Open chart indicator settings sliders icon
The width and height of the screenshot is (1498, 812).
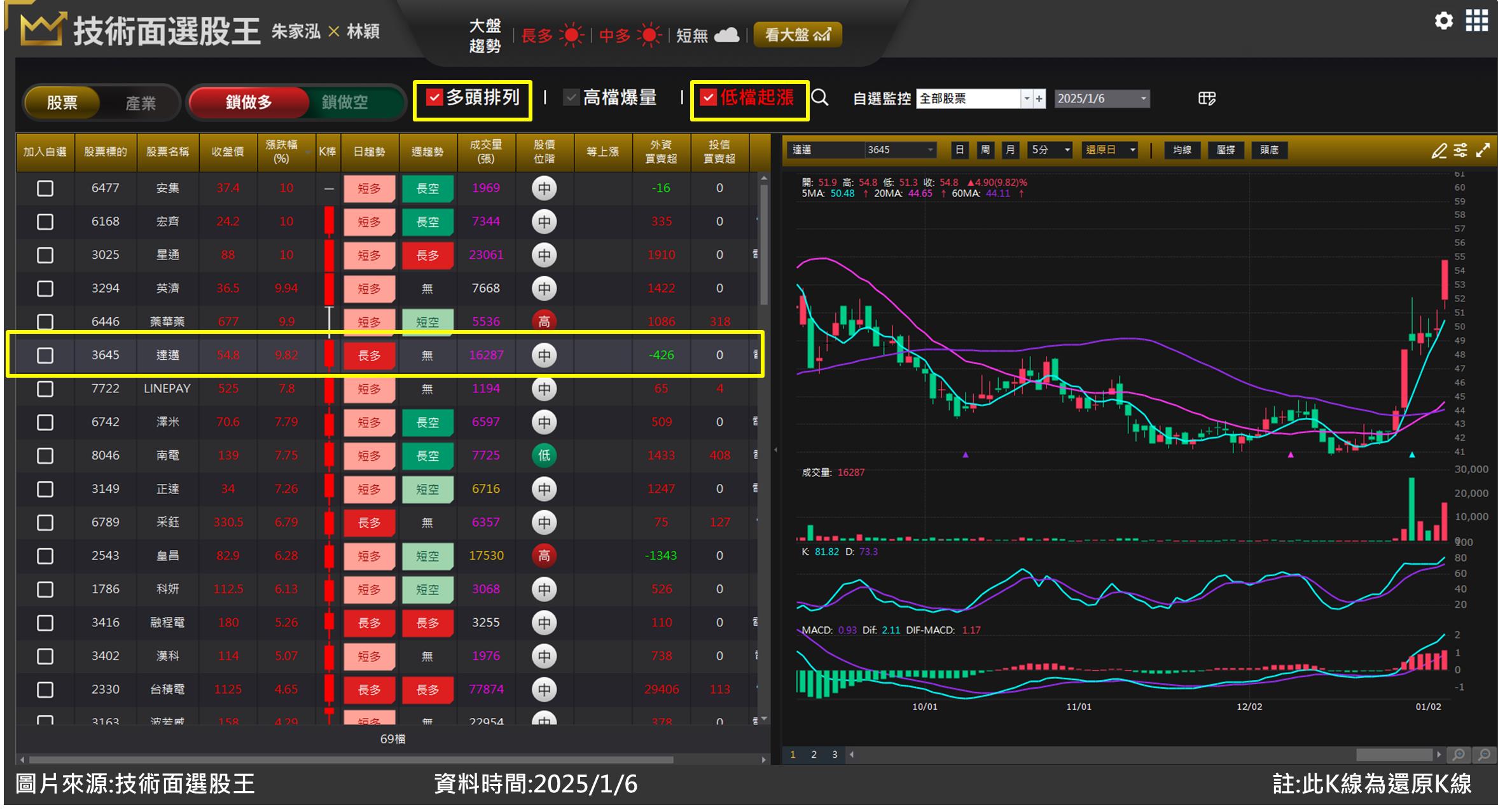coord(1460,150)
